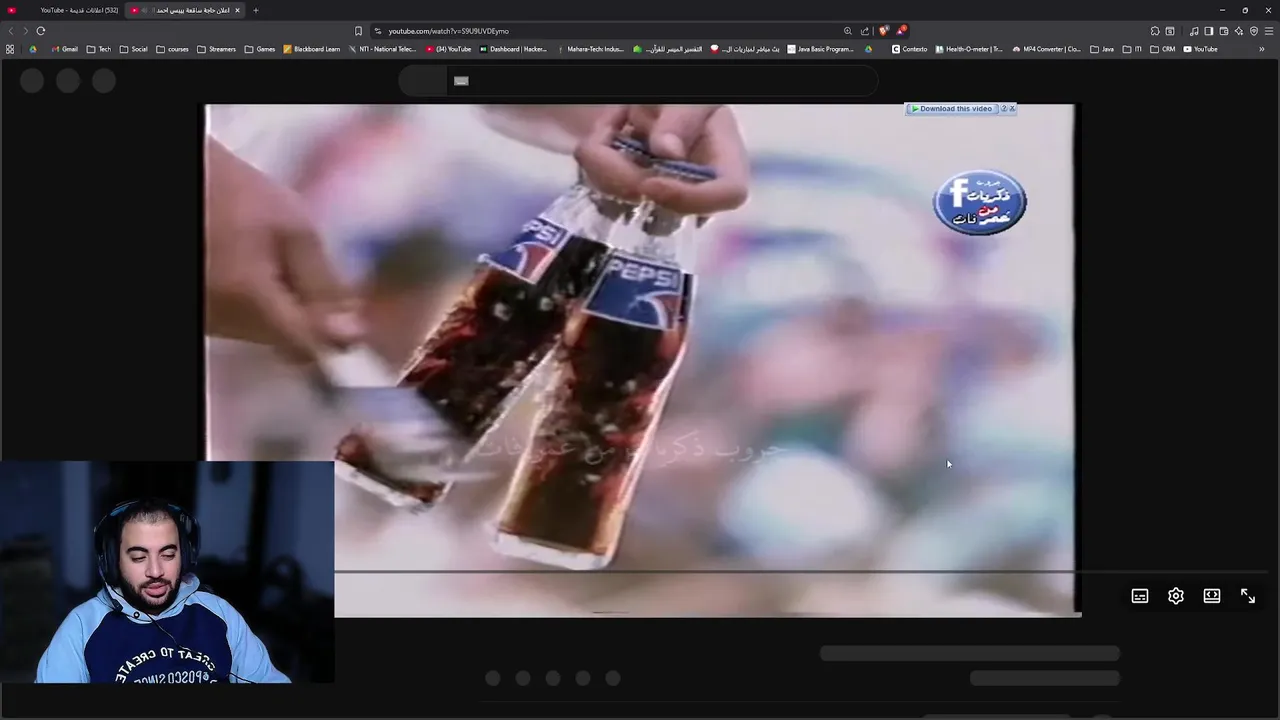The width and height of the screenshot is (1280, 720).
Task: Switch to the first YouTube tab (532)
Action: pyautogui.click(x=65, y=10)
